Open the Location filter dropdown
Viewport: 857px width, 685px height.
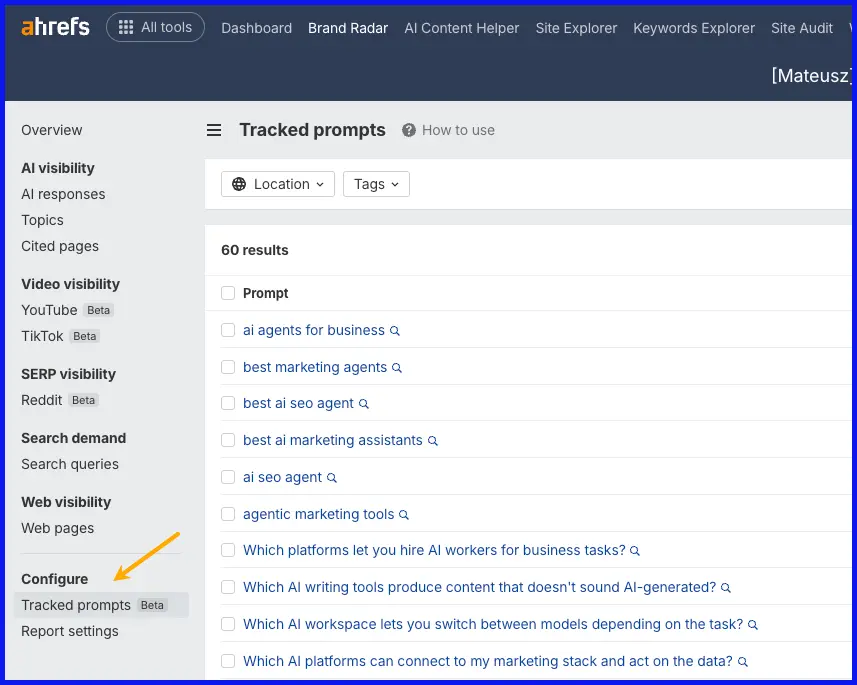[278, 184]
